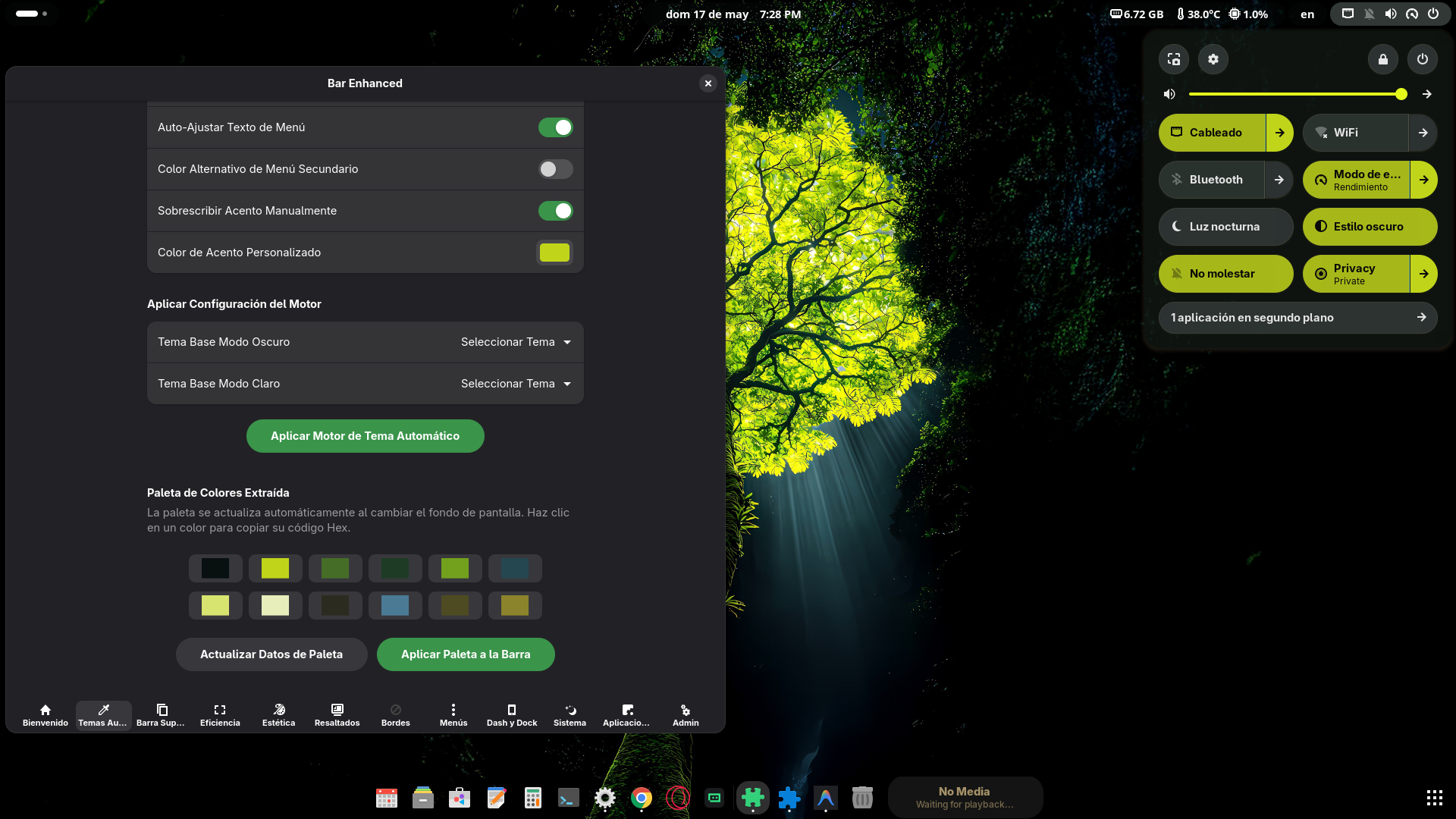
Task: Open Color de Acento Personalizado picker
Action: (x=554, y=253)
